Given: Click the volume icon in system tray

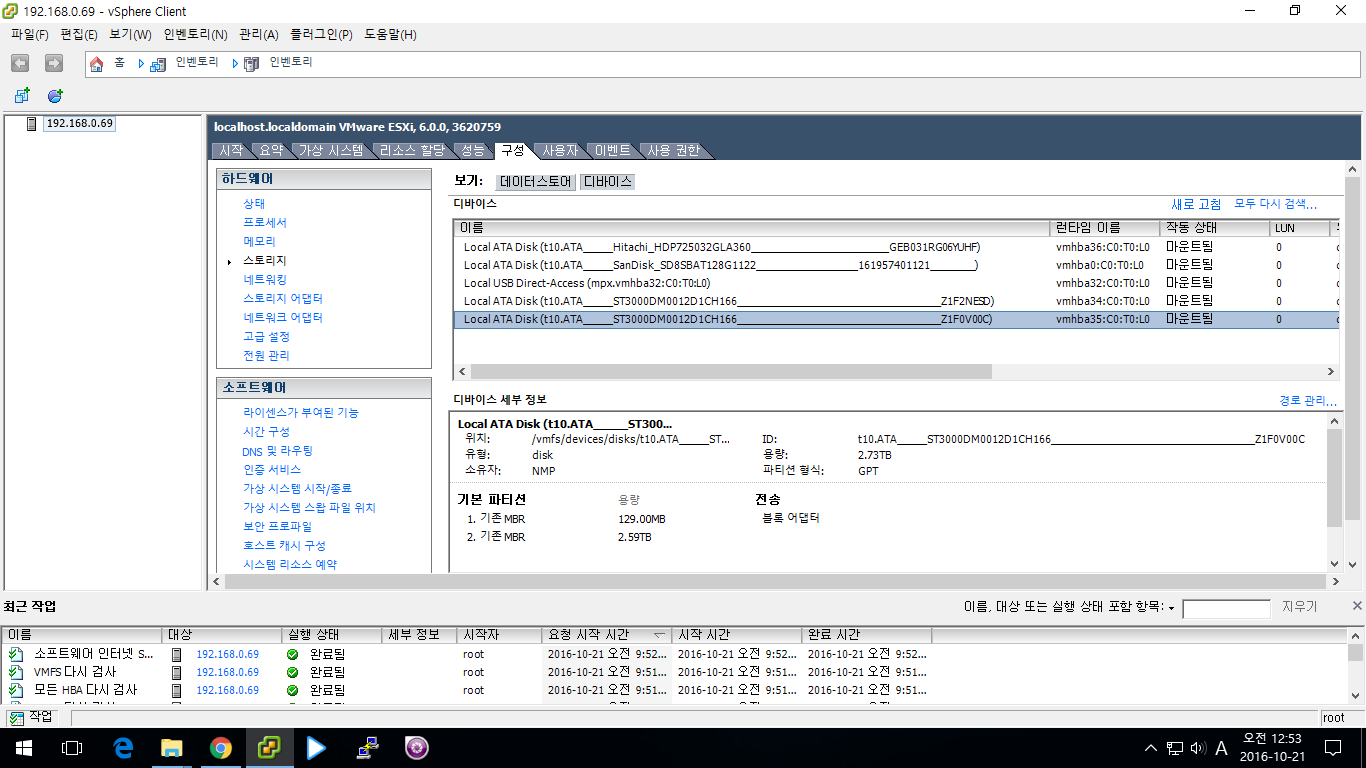Looking at the screenshot, I should [1196, 747].
